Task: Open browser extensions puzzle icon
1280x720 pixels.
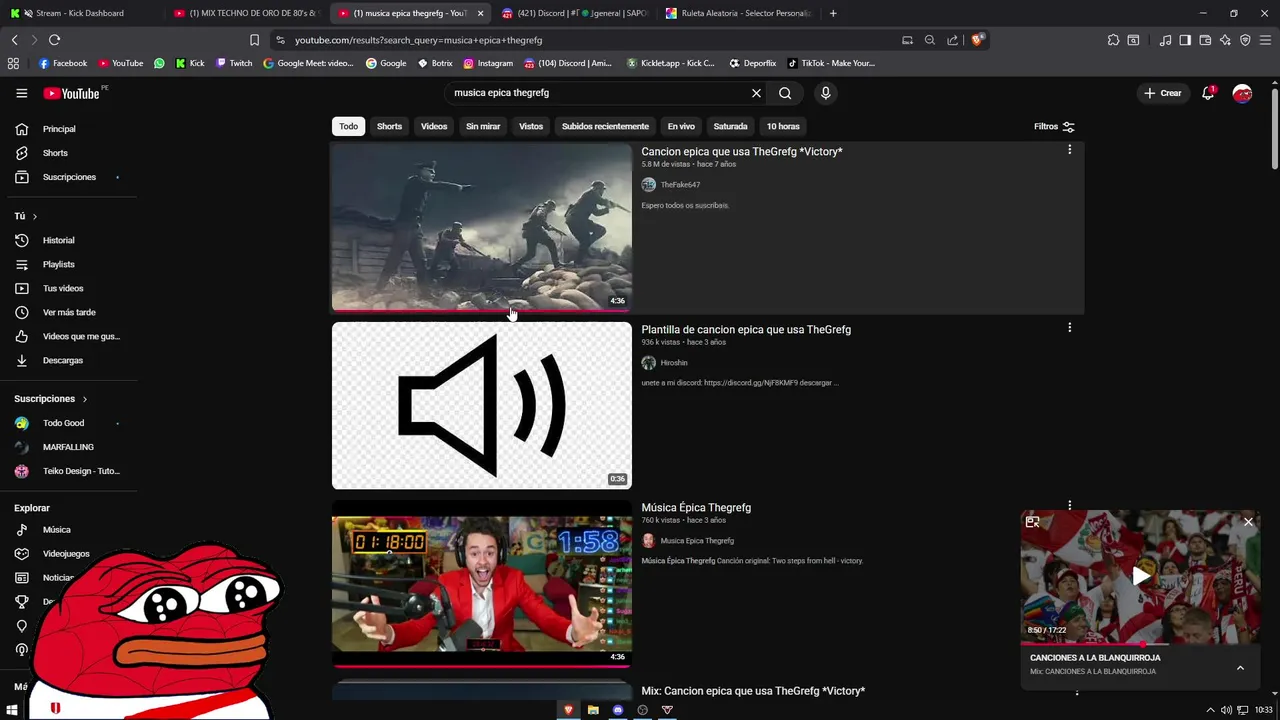Action: pyautogui.click(x=1113, y=40)
